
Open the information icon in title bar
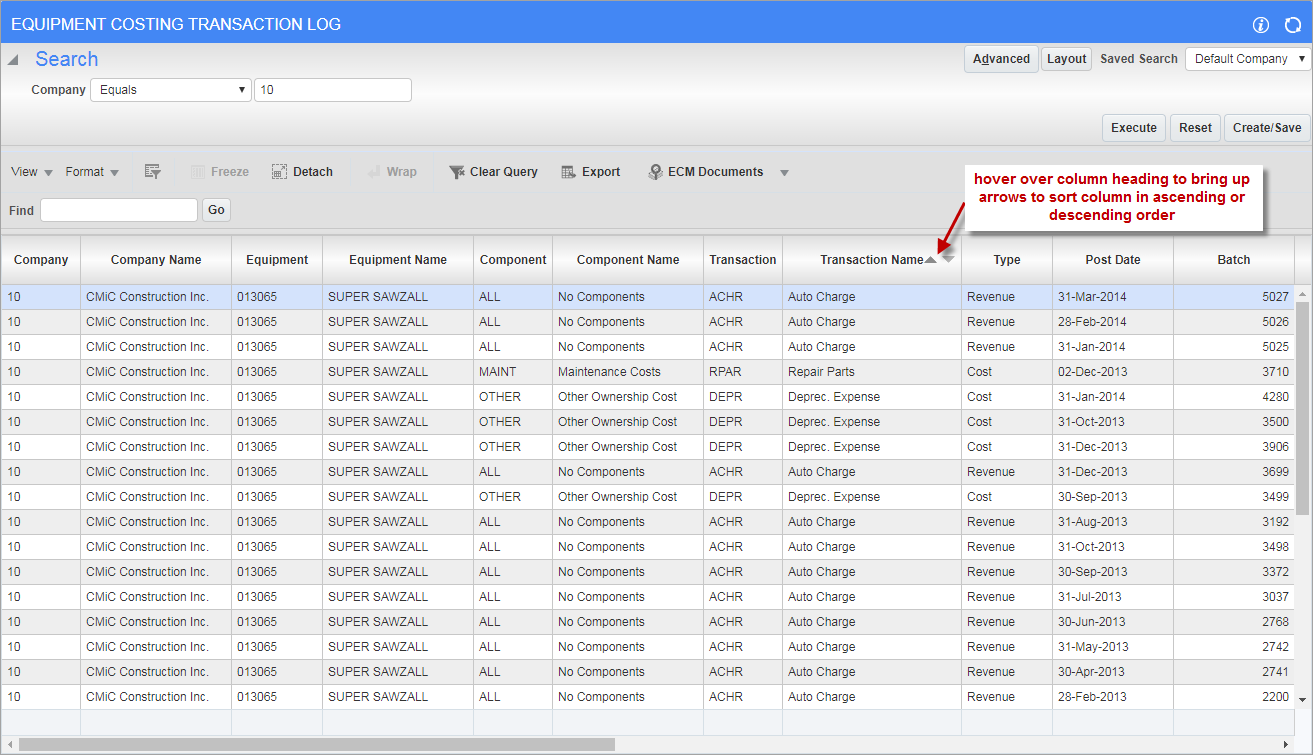click(x=1261, y=25)
